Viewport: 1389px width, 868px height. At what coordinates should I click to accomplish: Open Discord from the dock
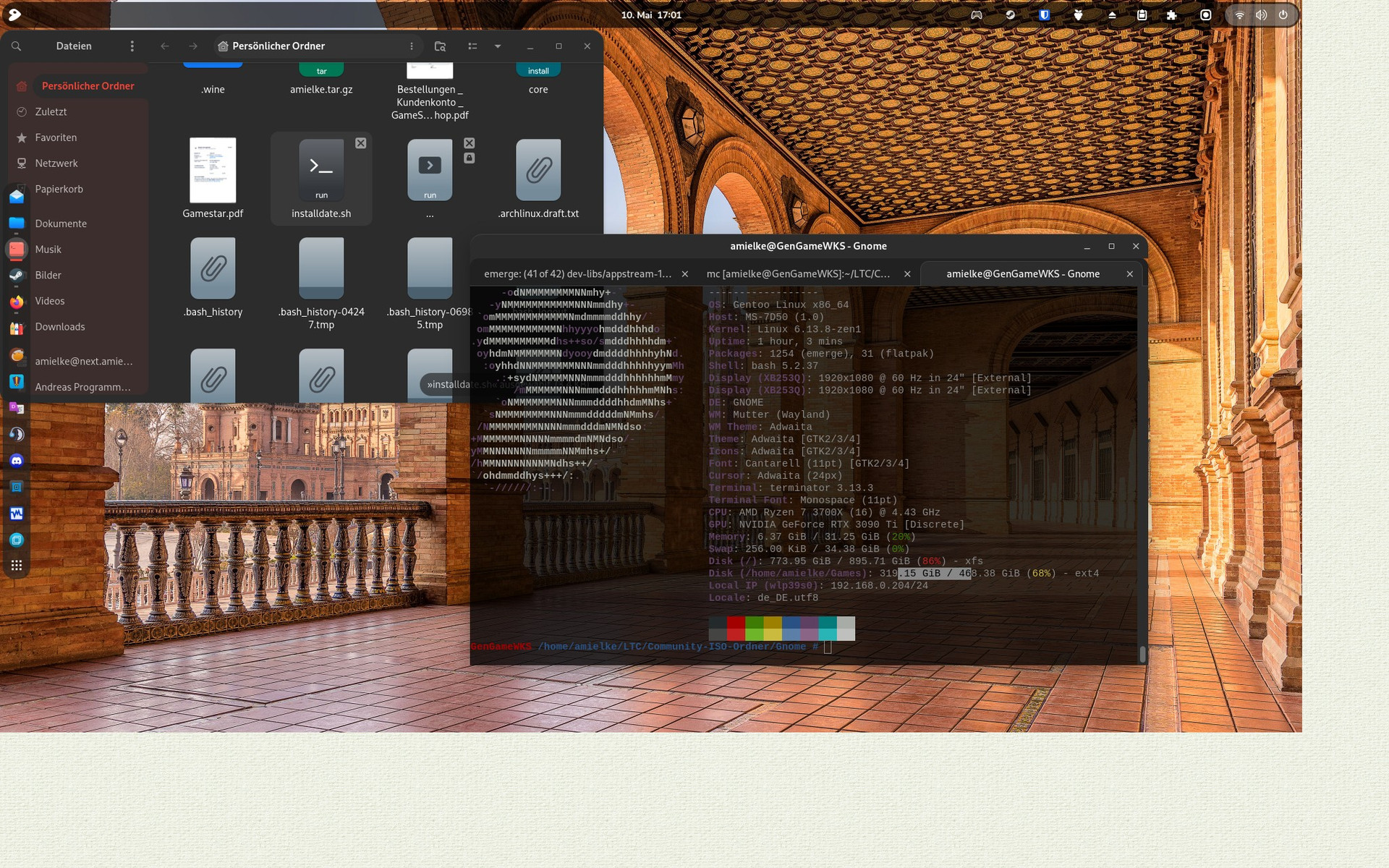17,461
